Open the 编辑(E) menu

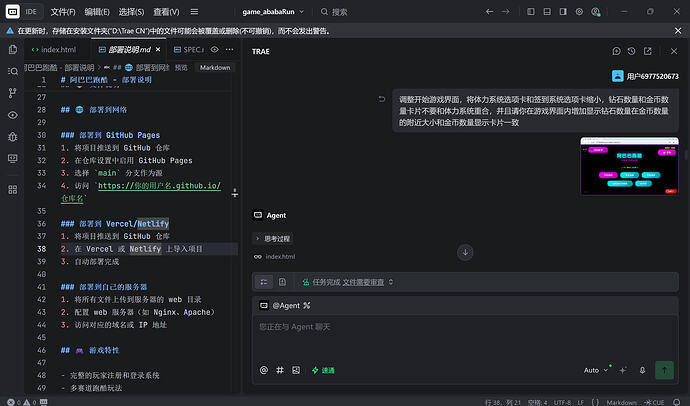pos(97,12)
